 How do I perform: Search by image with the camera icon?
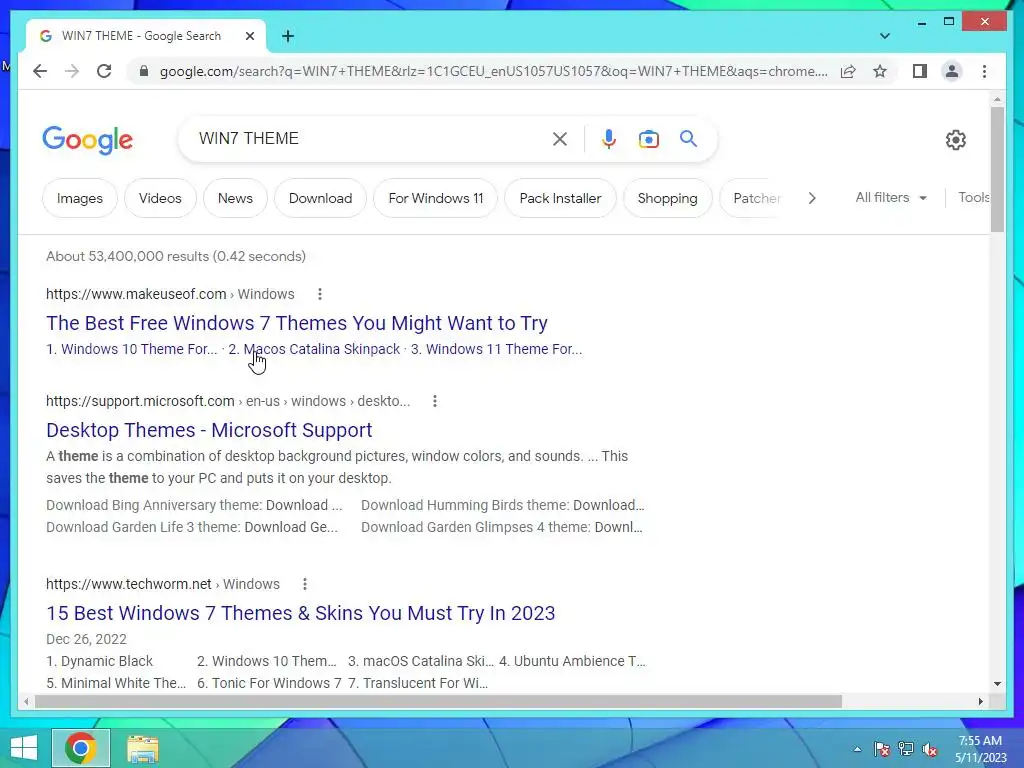tap(648, 138)
